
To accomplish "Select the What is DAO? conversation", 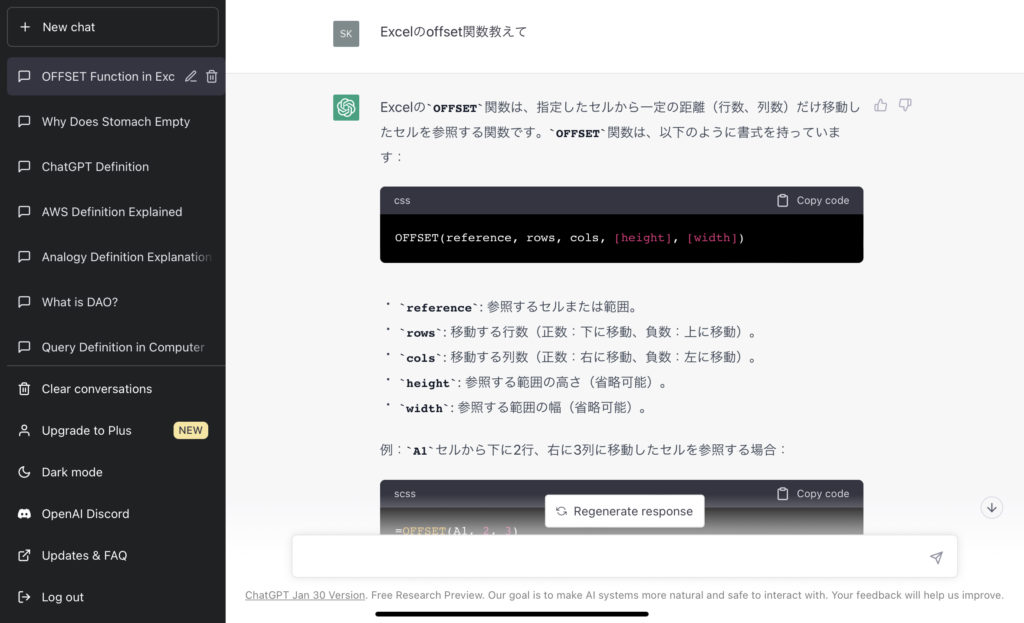I will [80, 302].
